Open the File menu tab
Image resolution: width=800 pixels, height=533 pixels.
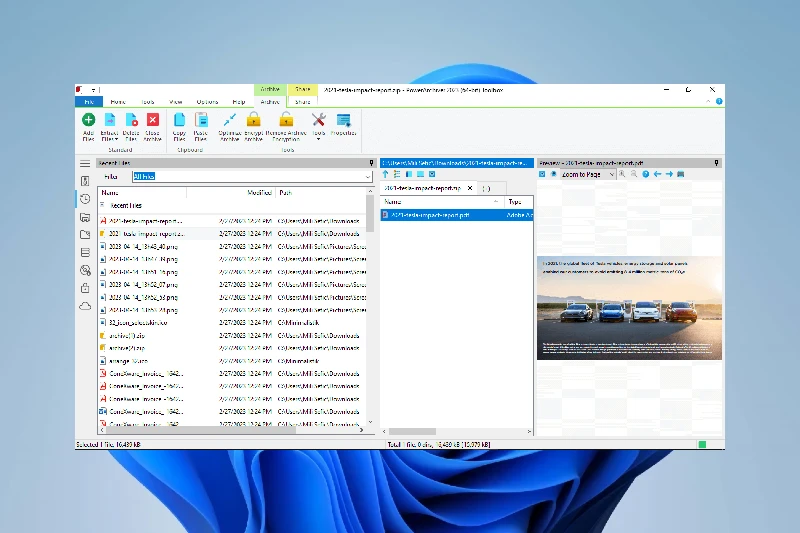click(x=89, y=102)
